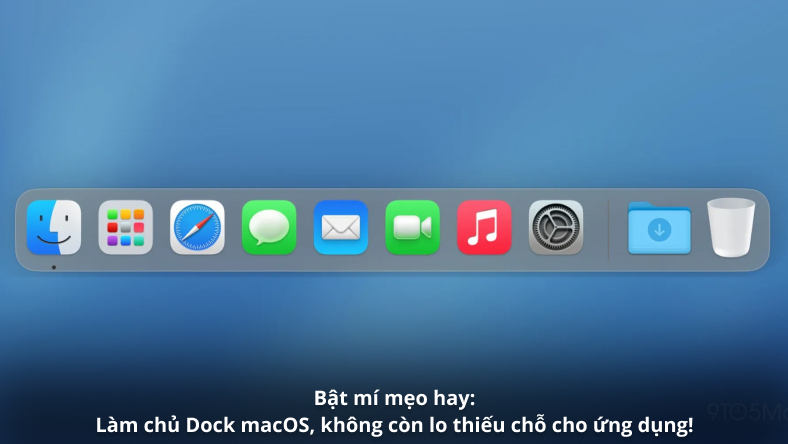Screen dimensions: 788x444
Task: Open System Preferences gear icon
Action: click(x=556, y=227)
